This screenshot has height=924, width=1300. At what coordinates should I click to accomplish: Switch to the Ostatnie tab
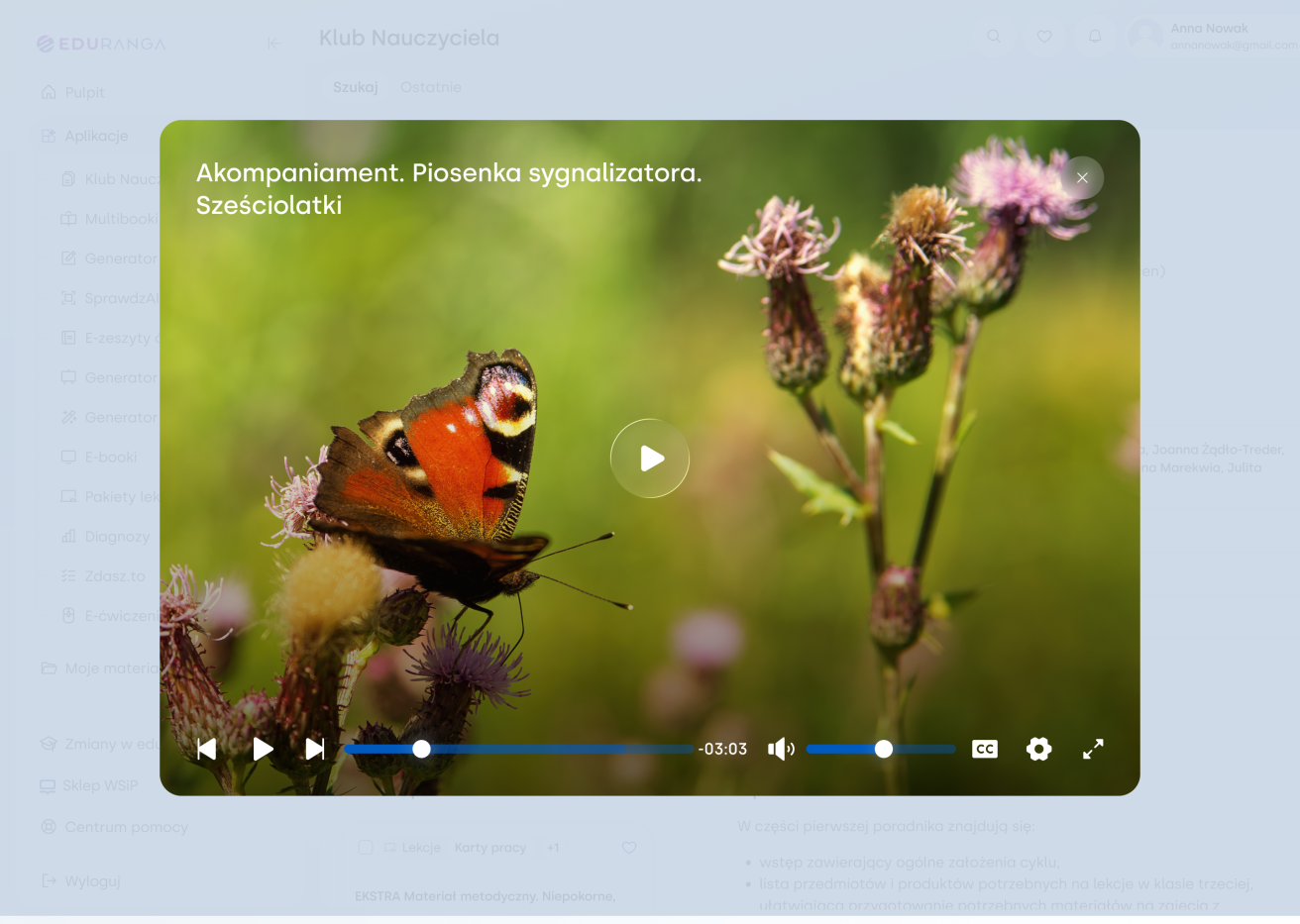click(431, 87)
